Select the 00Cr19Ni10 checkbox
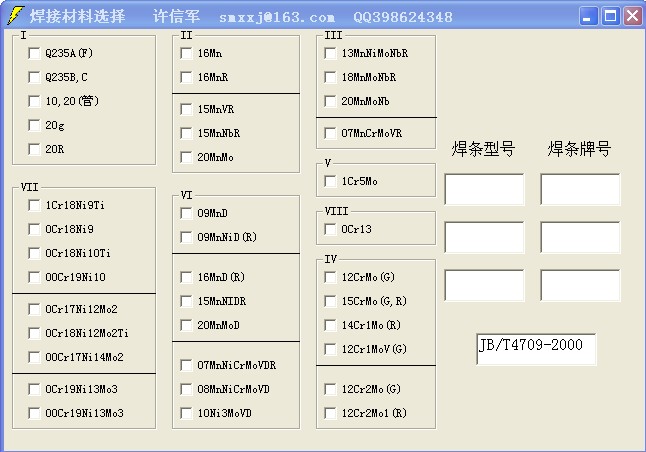 pyautogui.click(x=34, y=277)
